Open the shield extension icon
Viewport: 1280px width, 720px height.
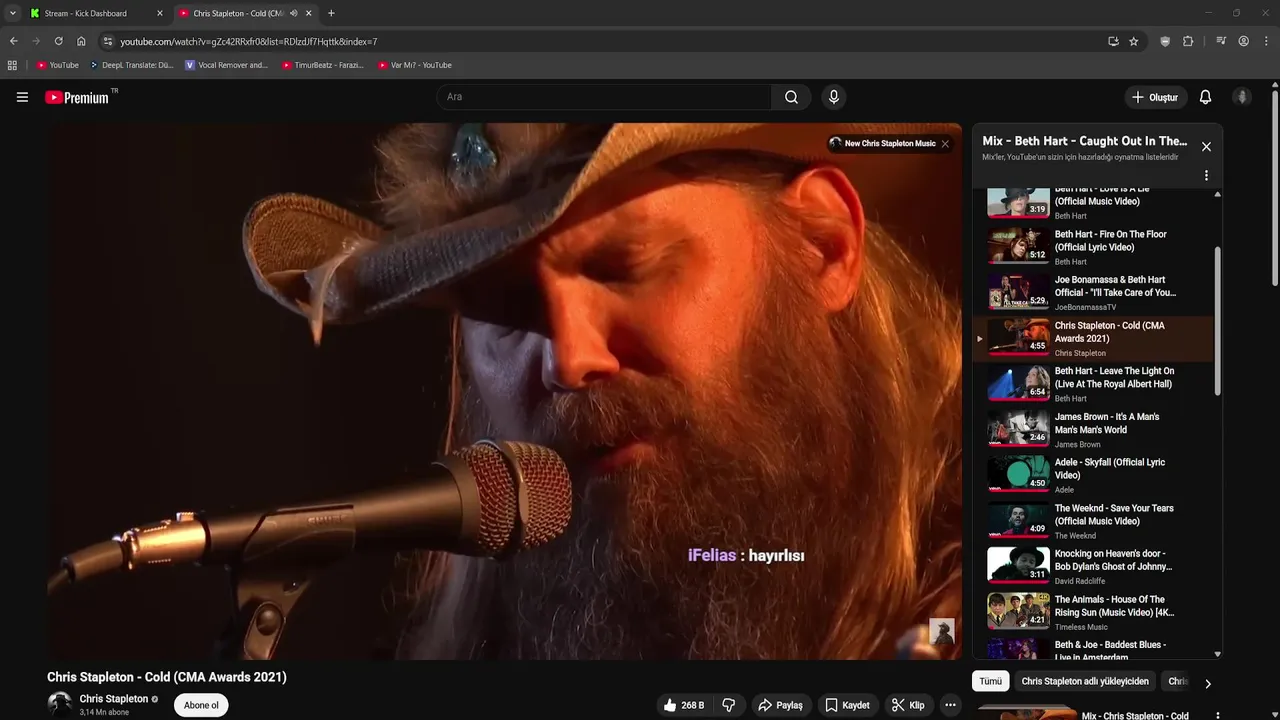pos(1165,41)
